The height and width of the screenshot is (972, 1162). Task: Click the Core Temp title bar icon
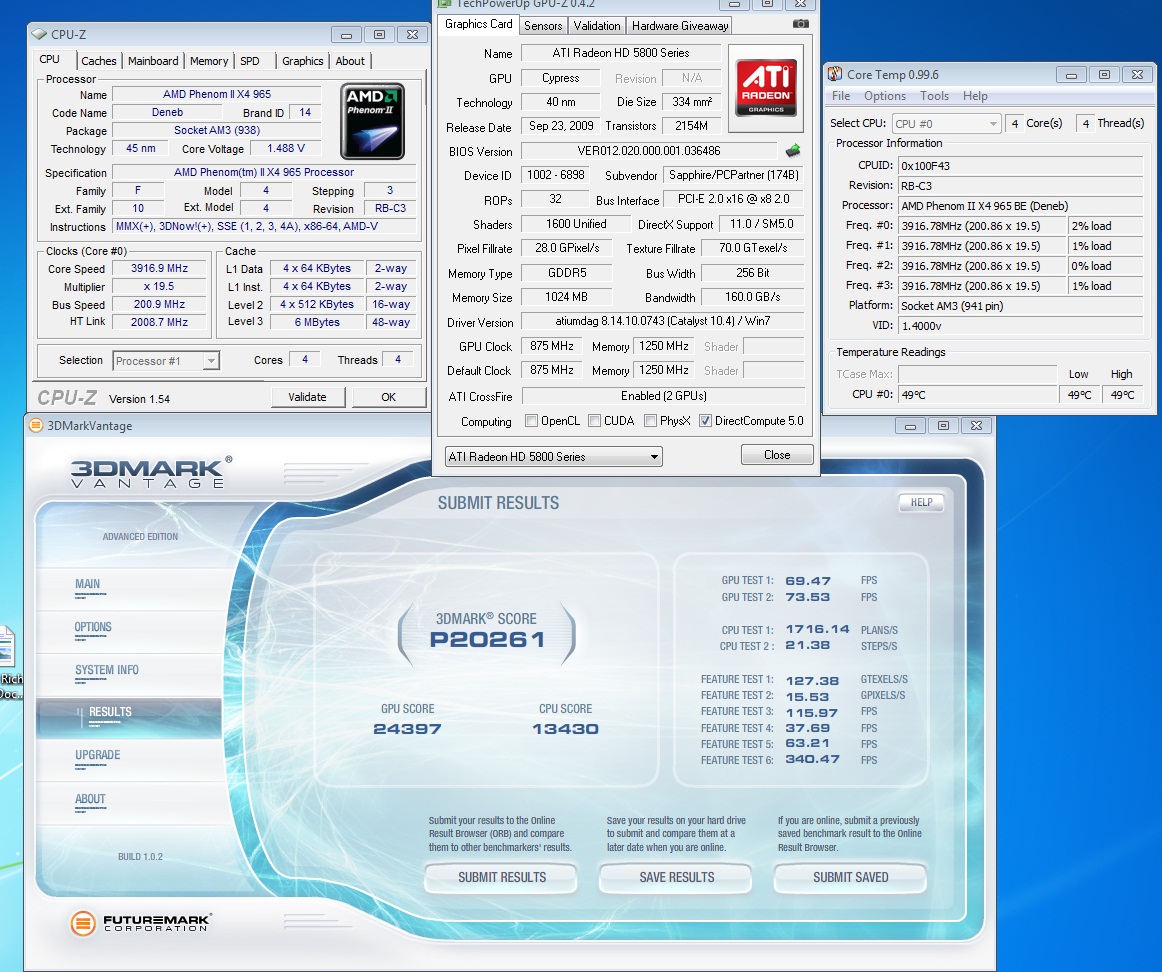[x=835, y=74]
